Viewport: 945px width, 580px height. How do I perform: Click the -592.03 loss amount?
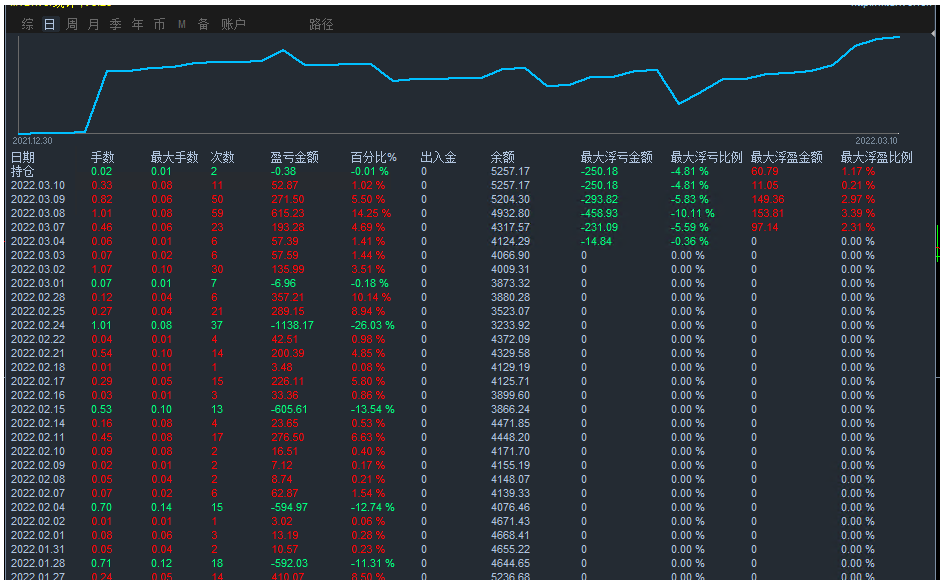289,563
